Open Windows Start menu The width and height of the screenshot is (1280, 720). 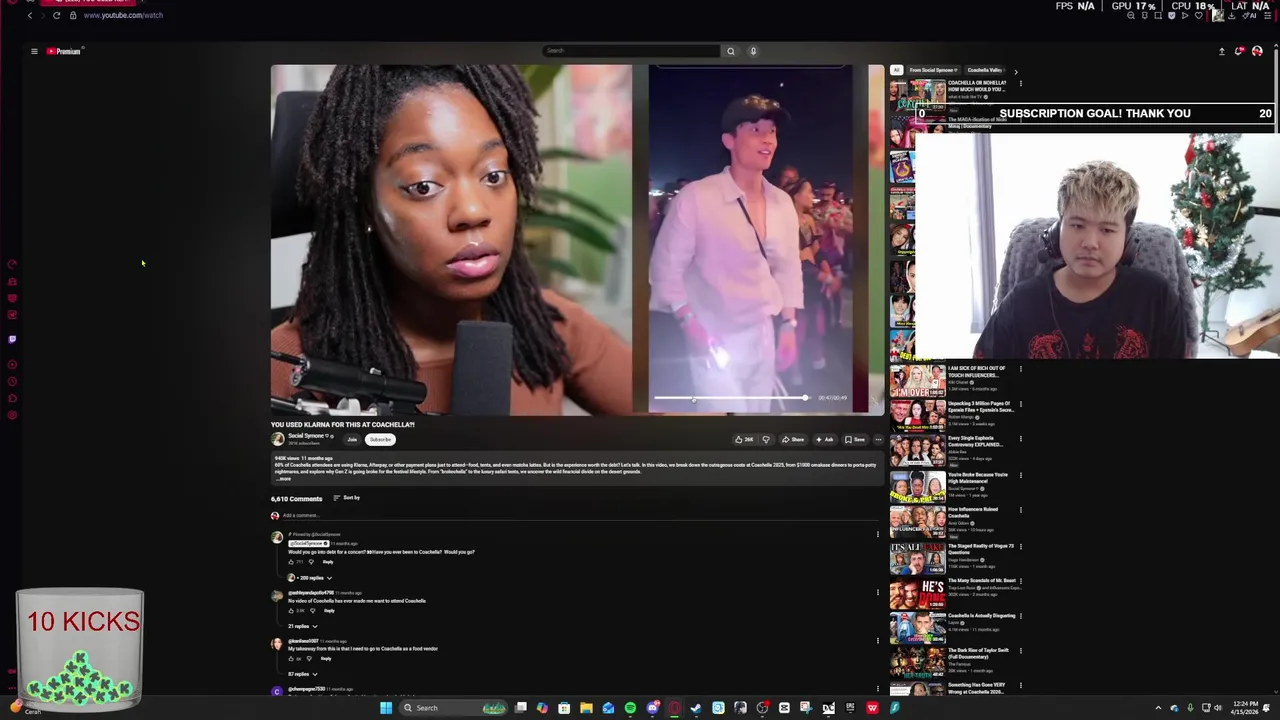[386, 708]
